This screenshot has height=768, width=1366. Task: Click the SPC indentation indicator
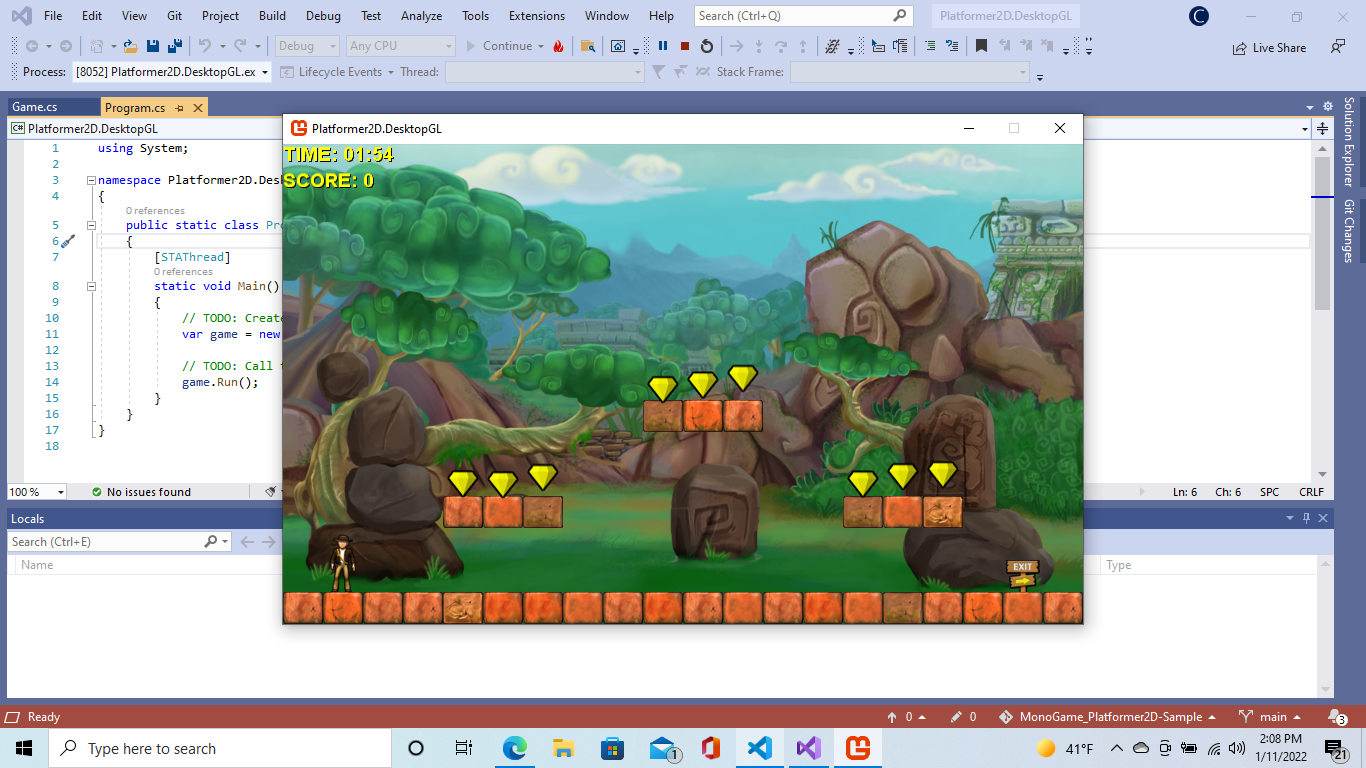pyautogui.click(x=1269, y=492)
